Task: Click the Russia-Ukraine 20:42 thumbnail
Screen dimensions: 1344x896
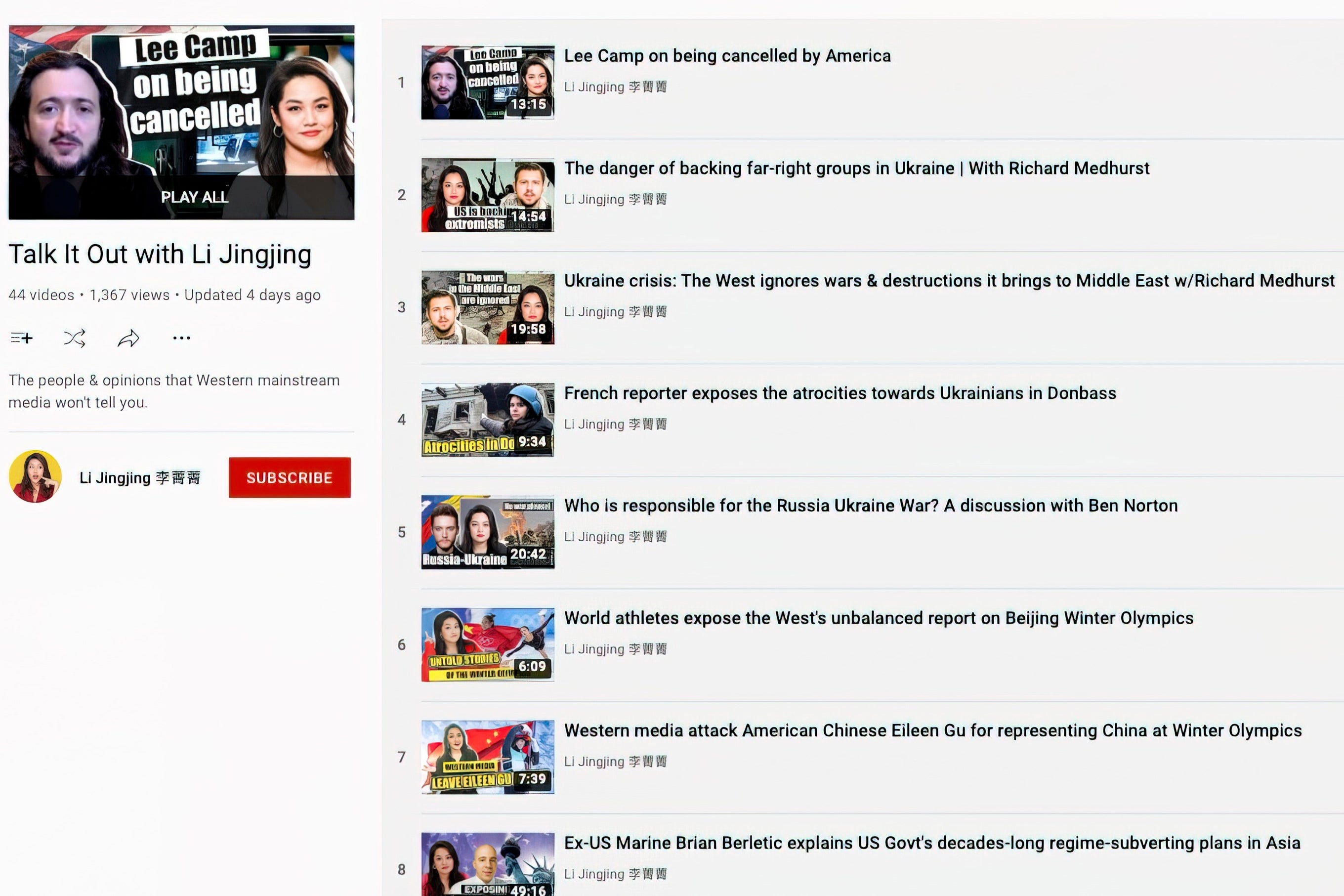Action: coord(487,532)
